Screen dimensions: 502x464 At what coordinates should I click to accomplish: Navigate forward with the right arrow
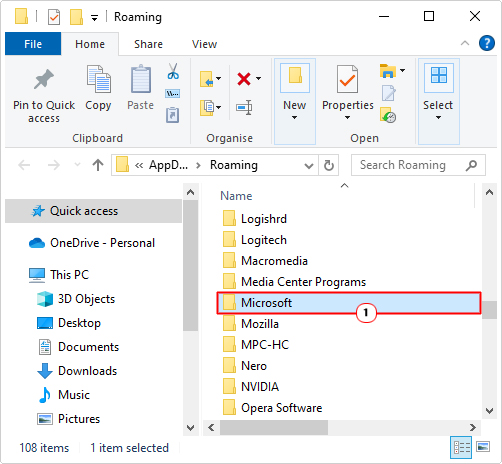coord(53,165)
